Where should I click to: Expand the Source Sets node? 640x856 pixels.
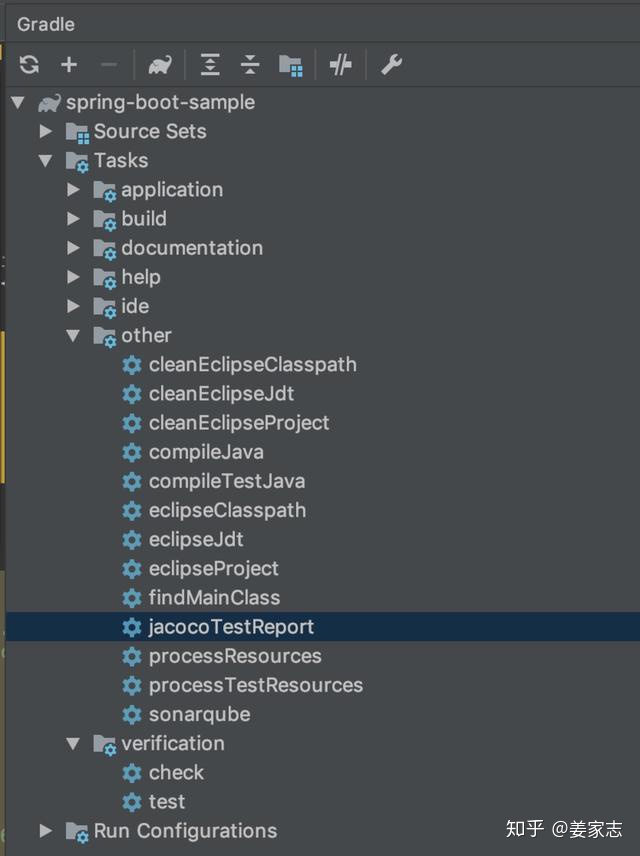[x=45, y=131]
